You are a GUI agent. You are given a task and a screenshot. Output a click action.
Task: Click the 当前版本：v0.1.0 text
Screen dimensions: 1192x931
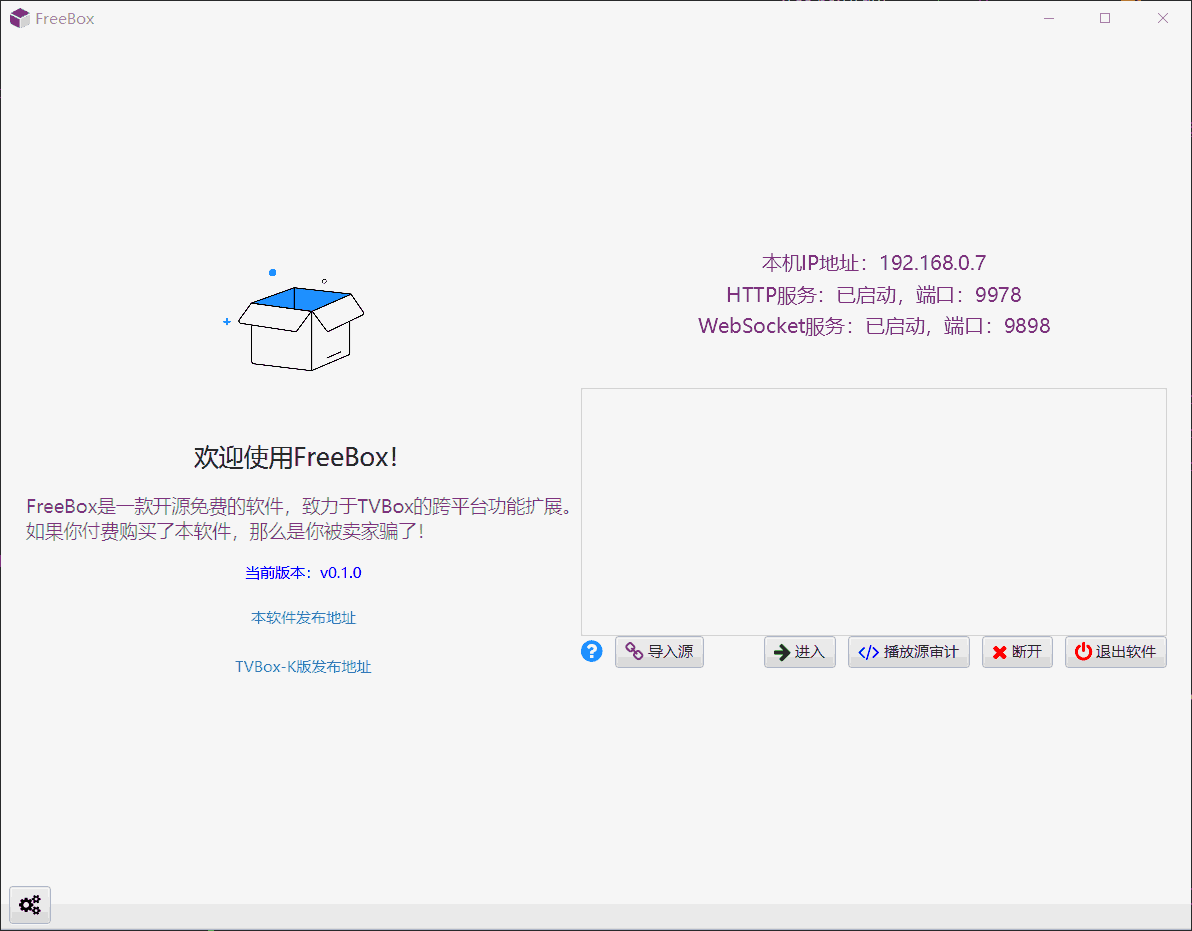tap(303, 573)
